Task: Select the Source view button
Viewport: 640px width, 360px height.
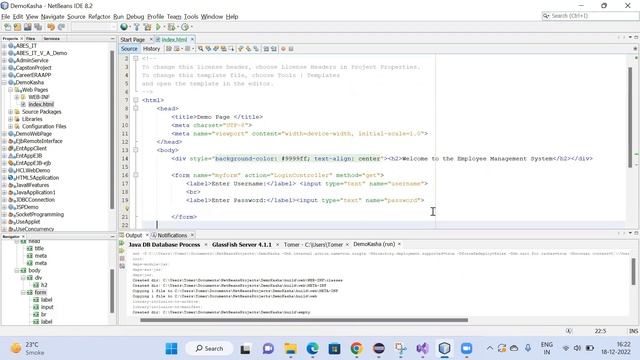Action: click(x=129, y=49)
